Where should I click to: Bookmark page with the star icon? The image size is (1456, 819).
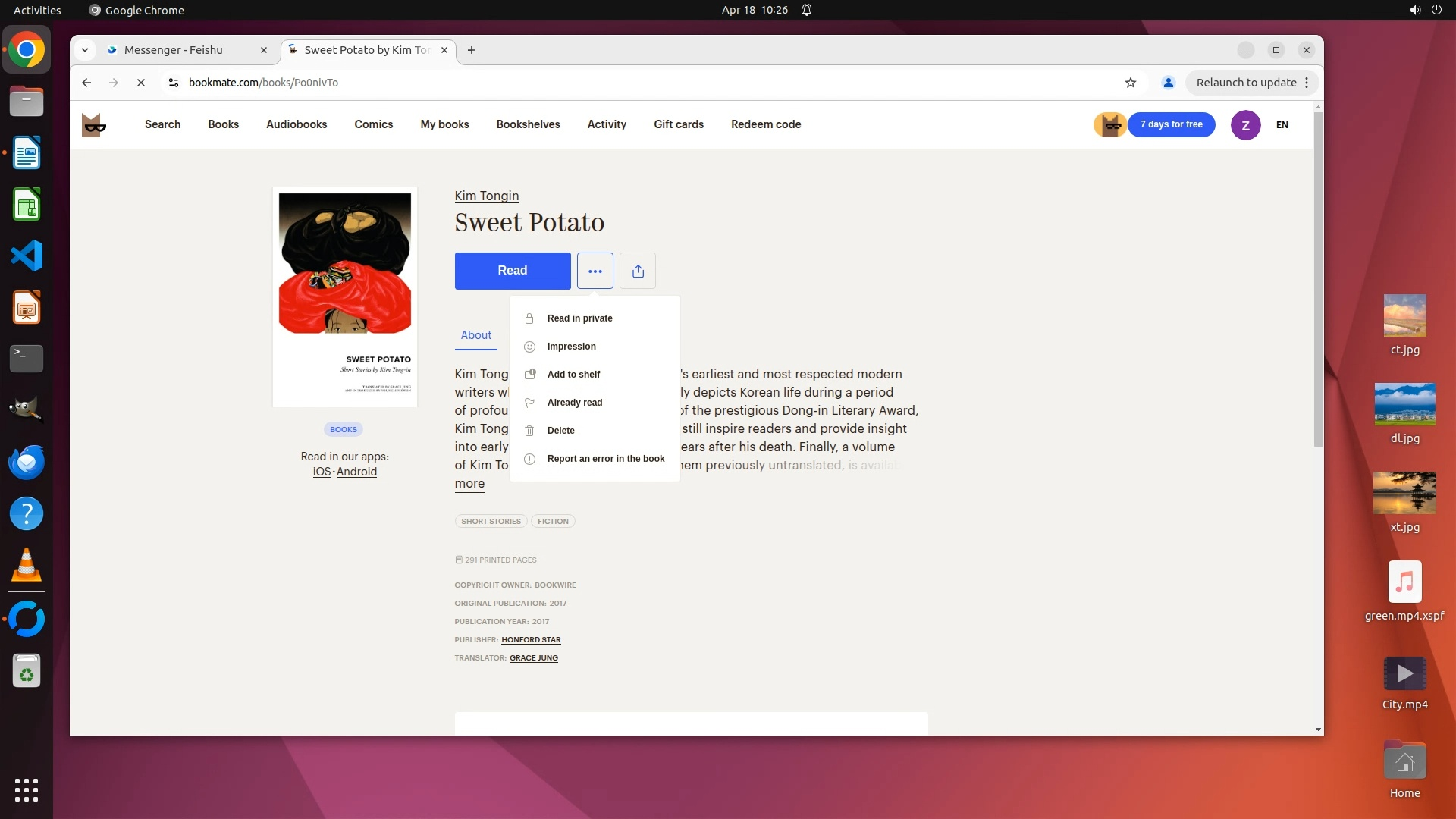1131,83
